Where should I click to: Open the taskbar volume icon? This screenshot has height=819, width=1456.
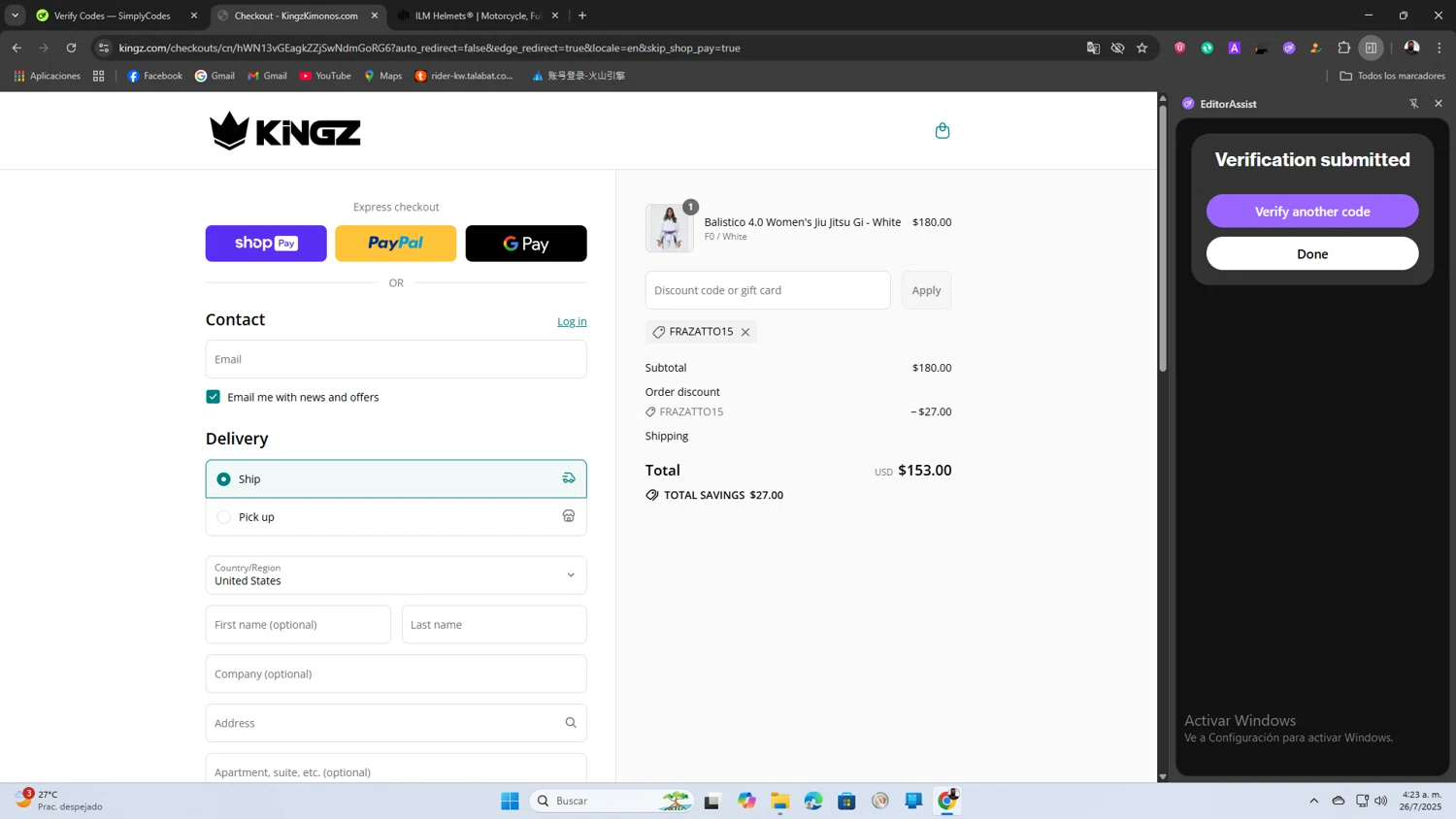(1381, 801)
